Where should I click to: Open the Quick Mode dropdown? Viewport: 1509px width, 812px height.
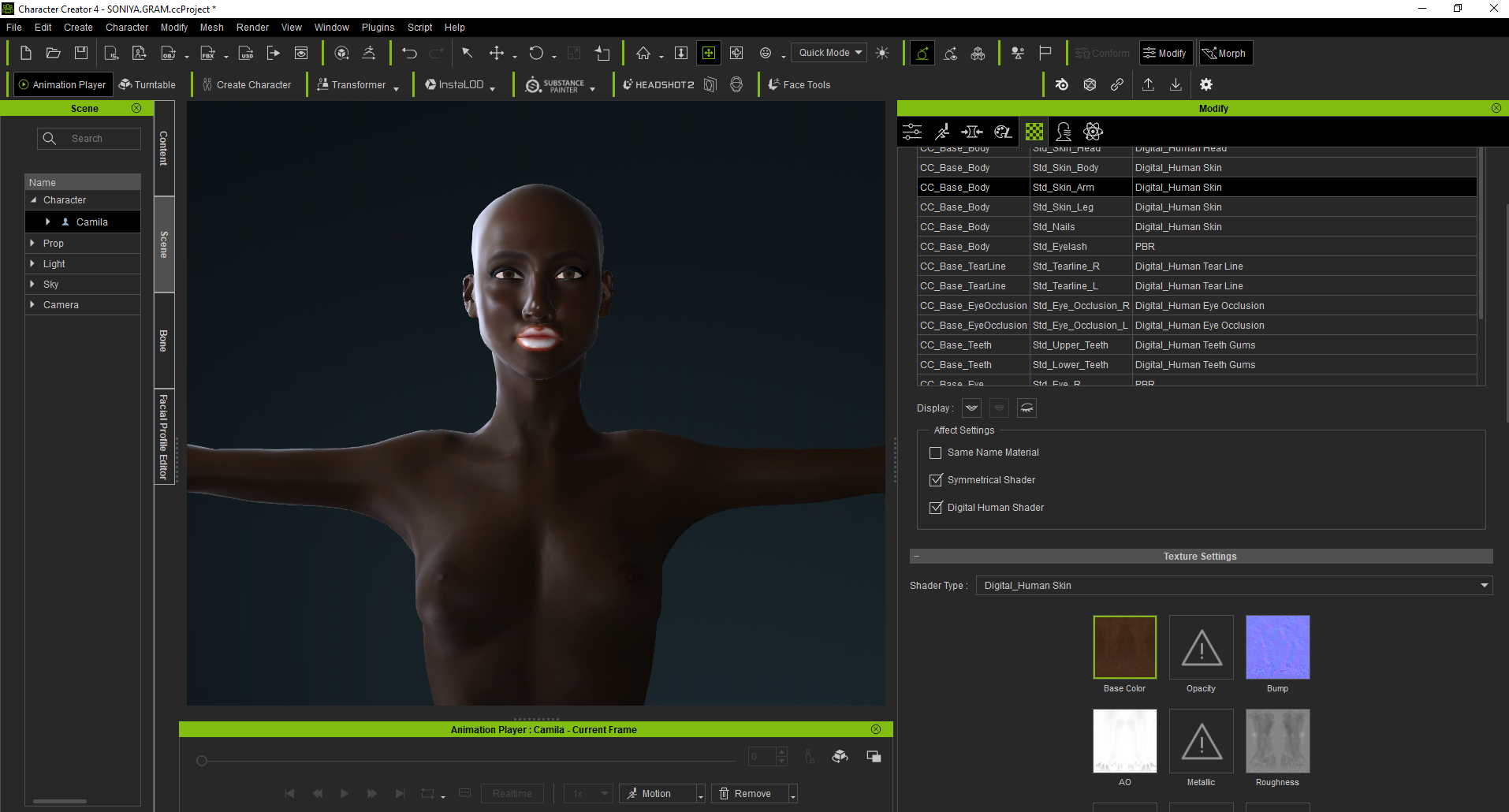tap(829, 53)
